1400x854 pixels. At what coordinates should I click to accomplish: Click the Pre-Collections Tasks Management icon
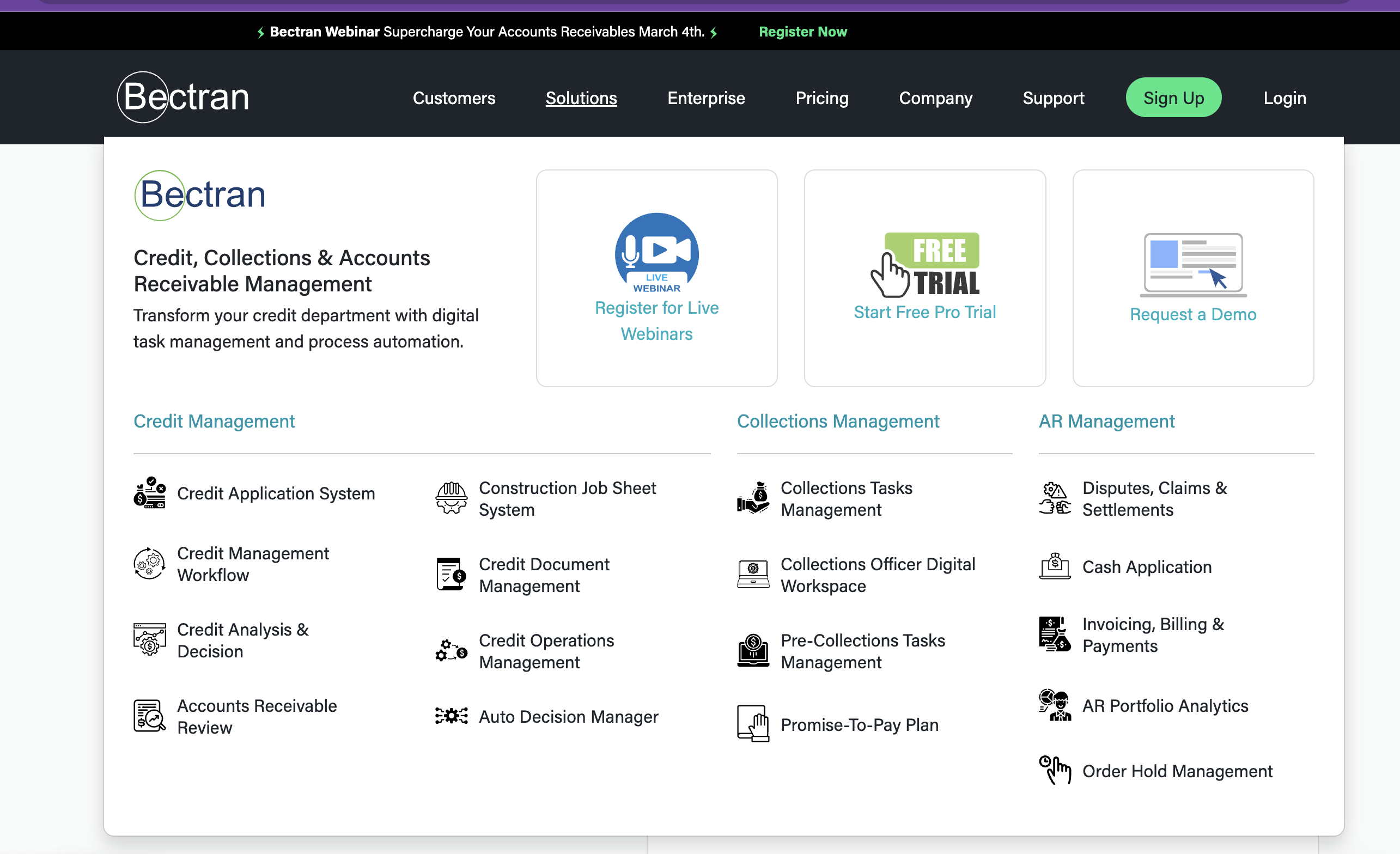(753, 651)
